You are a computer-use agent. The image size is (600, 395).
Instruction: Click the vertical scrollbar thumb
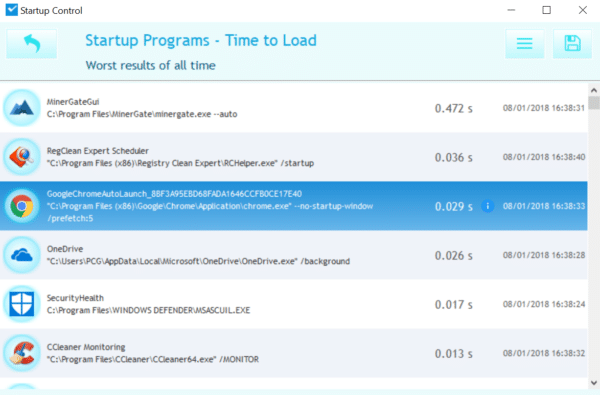(x=593, y=103)
